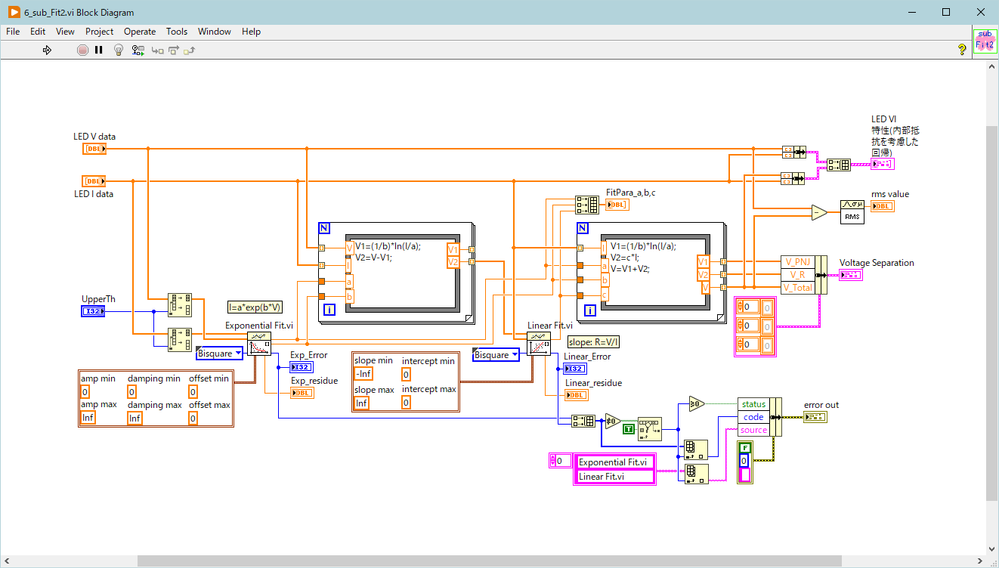Click slope min -Inf constant
The height and width of the screenshot is (568, 999).
[364, 374]
